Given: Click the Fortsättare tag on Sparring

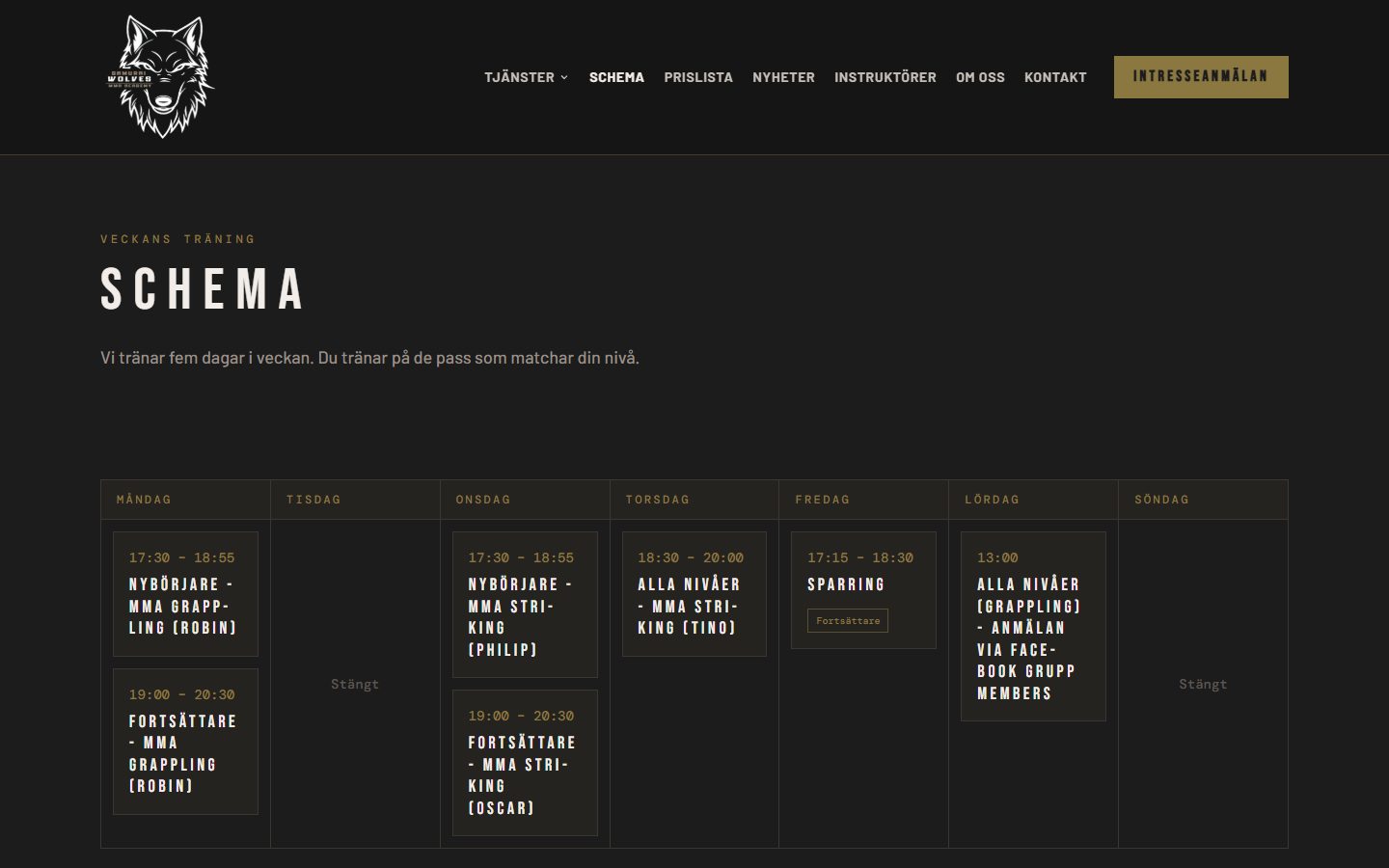Looking at the screenshot, I should (x=848, y=620).
